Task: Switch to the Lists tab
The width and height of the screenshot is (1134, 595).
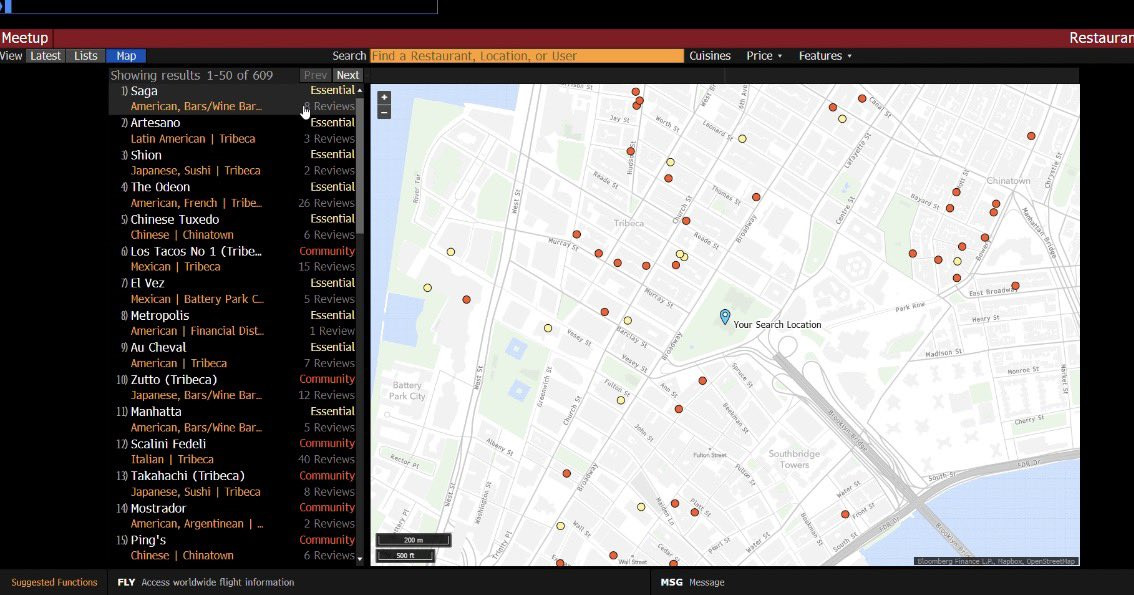Action: [85, 56]
